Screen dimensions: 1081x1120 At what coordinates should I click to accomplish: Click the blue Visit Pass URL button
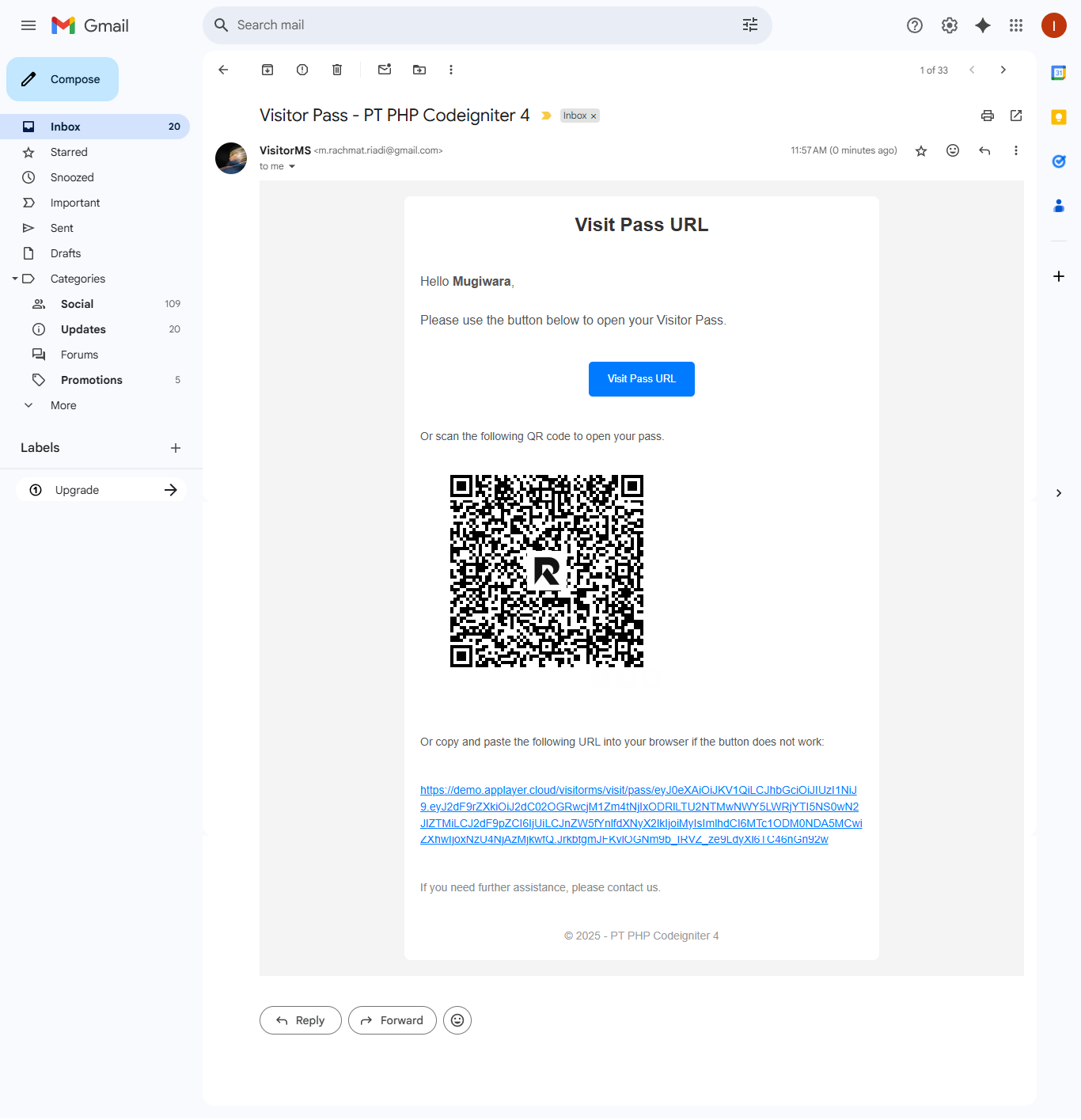[642, 379]
